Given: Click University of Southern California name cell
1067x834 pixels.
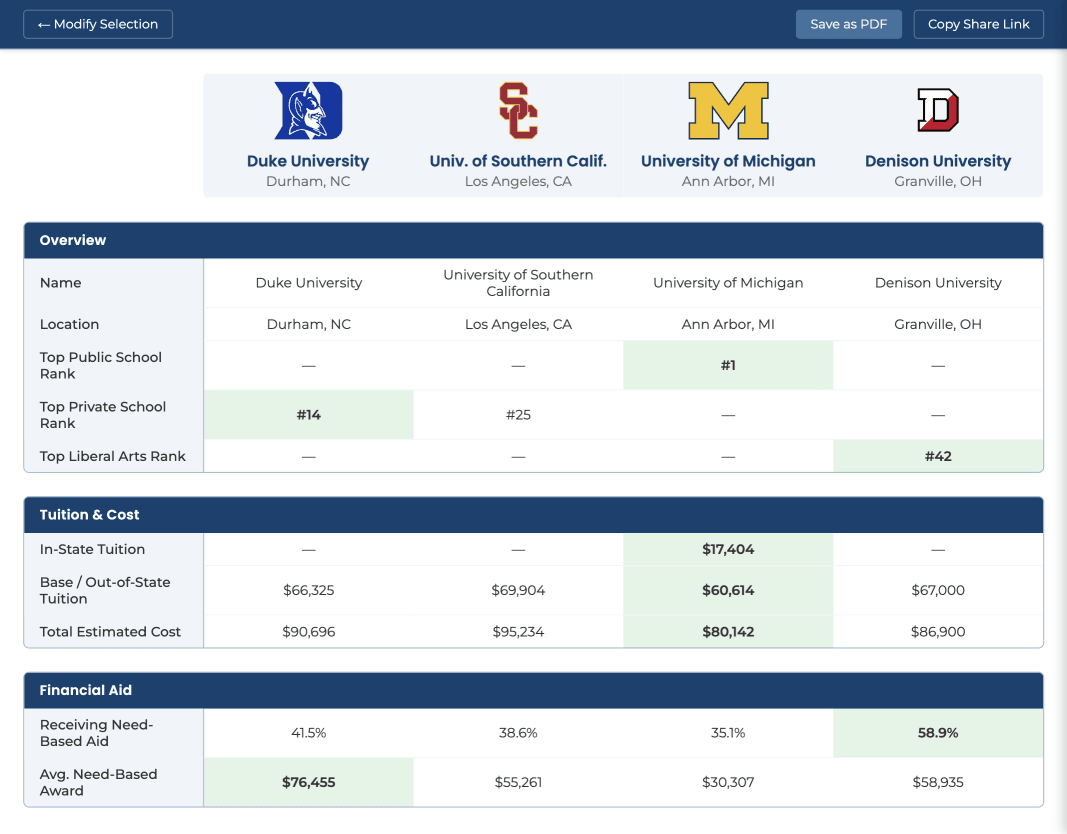Looking at the screenshot, I should click(x=518, y=283).
